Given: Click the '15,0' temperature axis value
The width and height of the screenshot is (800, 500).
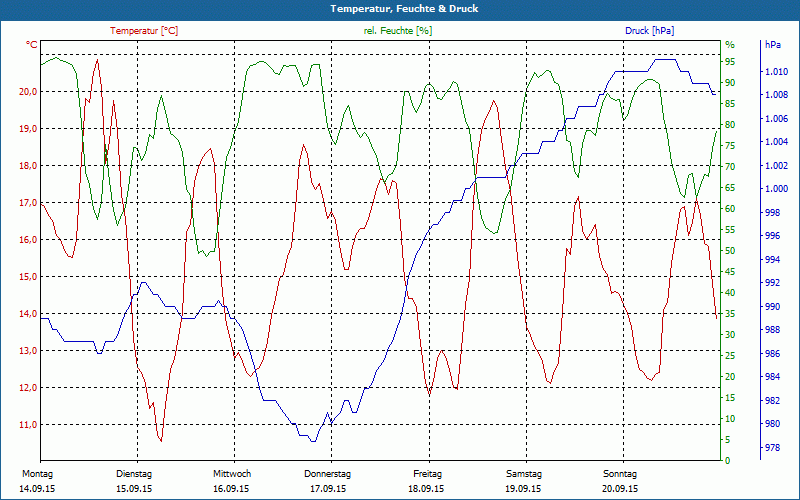Looking at the screenshot, I should tap(29, 277).
